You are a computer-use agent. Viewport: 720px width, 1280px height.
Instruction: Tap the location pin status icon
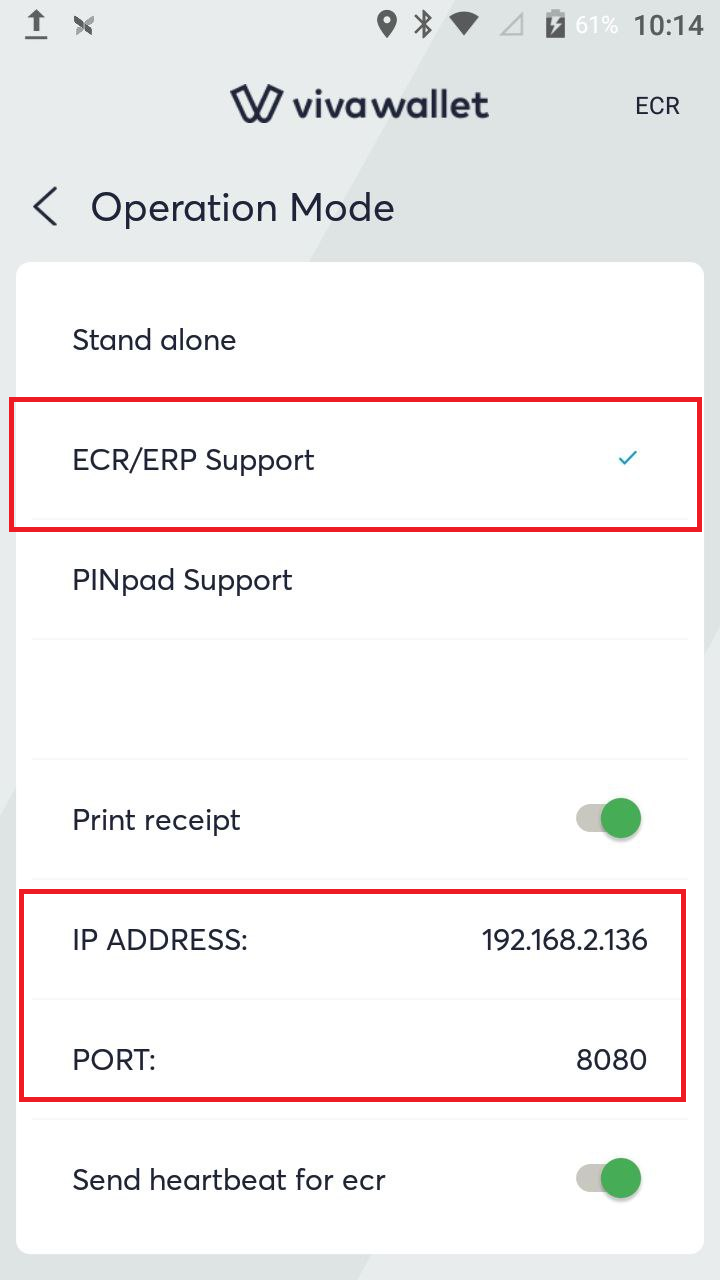(386, 25)
